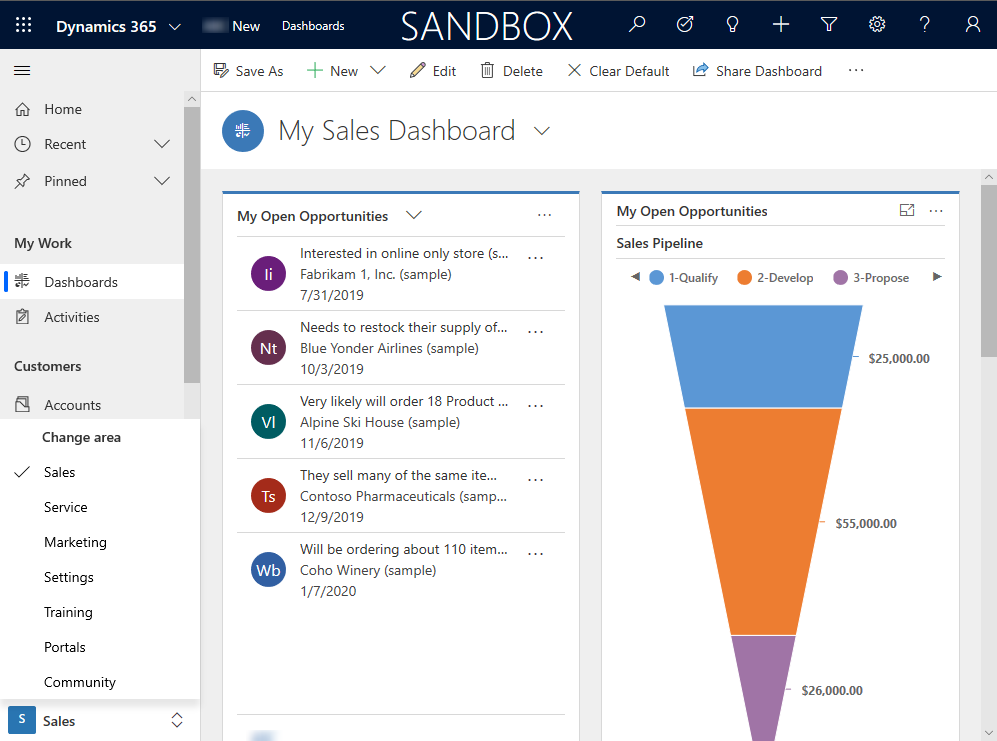
Task: Expand the Recent navigation section
Action: click(162, 144)
